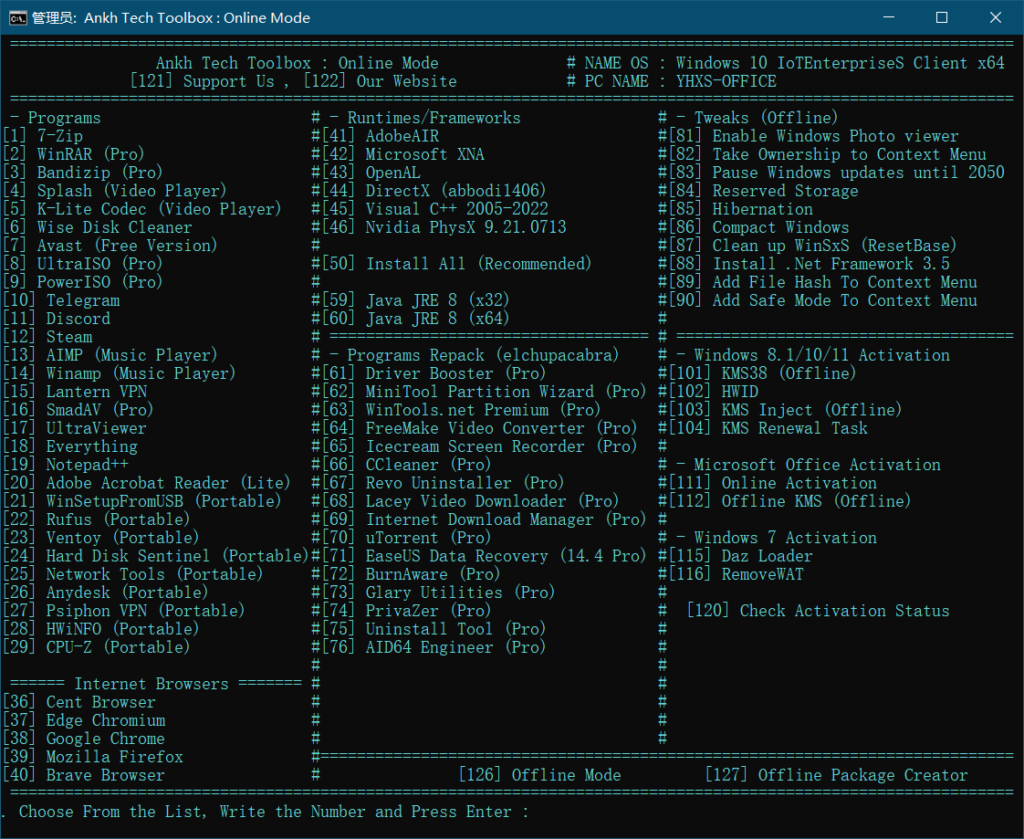1024x839 pixels.
Task: Click '[70] uTorrent (Pro)' entry
Action: [406, 538]
